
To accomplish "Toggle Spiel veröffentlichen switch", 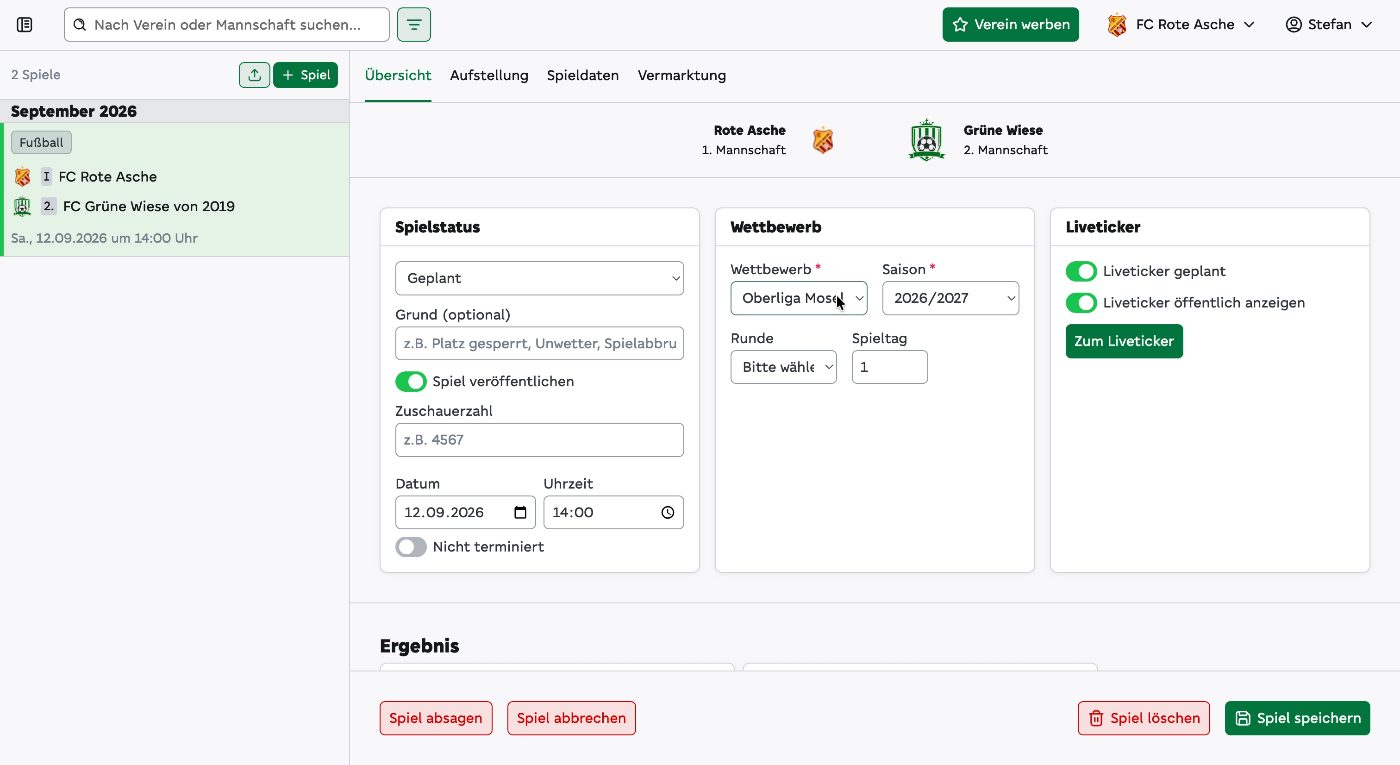I will pos(411,382).
